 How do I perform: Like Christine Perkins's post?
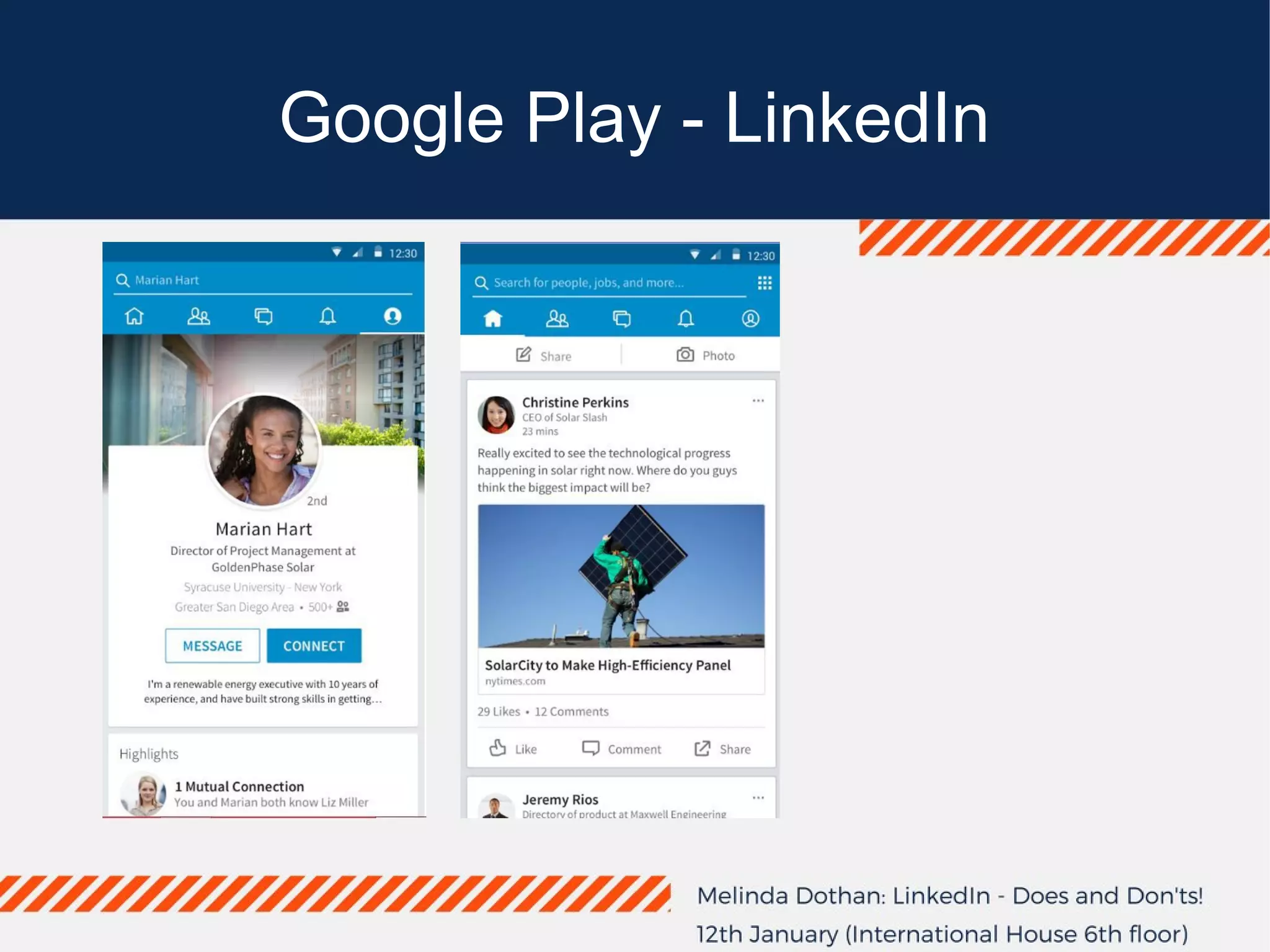click(x=513, y=749)
